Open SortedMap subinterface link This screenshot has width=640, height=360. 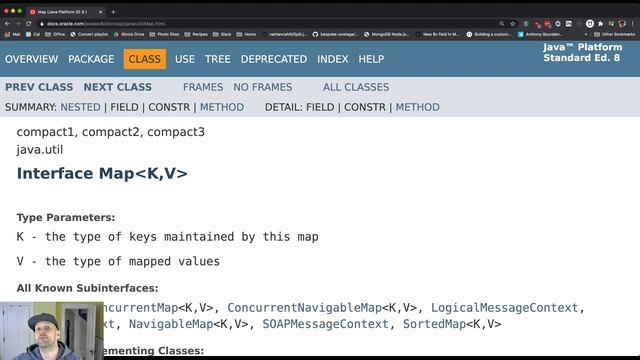pyautogui.click(x=434, y=324)
